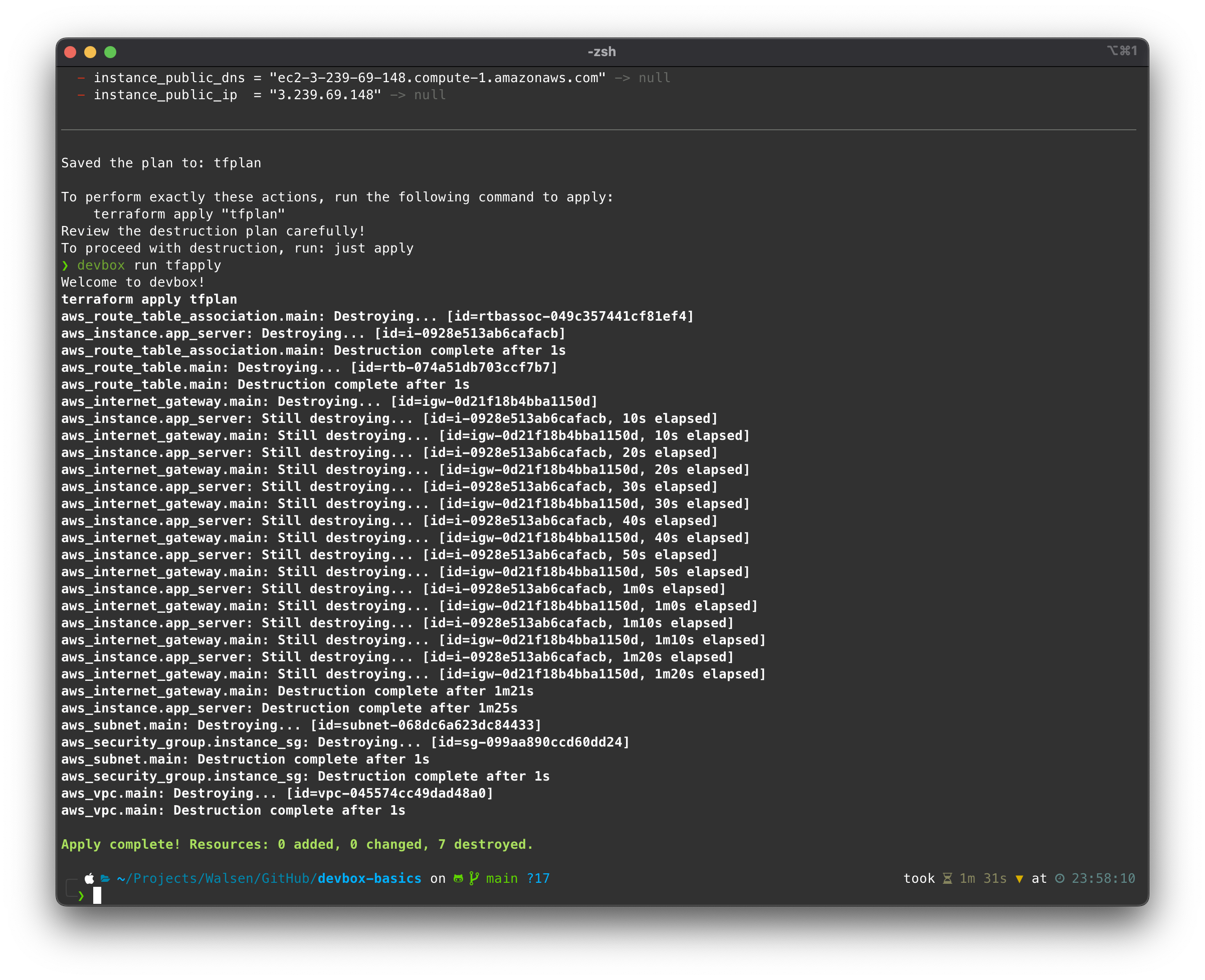The width and height of the screenshot is (1205, 980).
Task: Click the Apple logo icon in prompt
Action: point(89,878)
